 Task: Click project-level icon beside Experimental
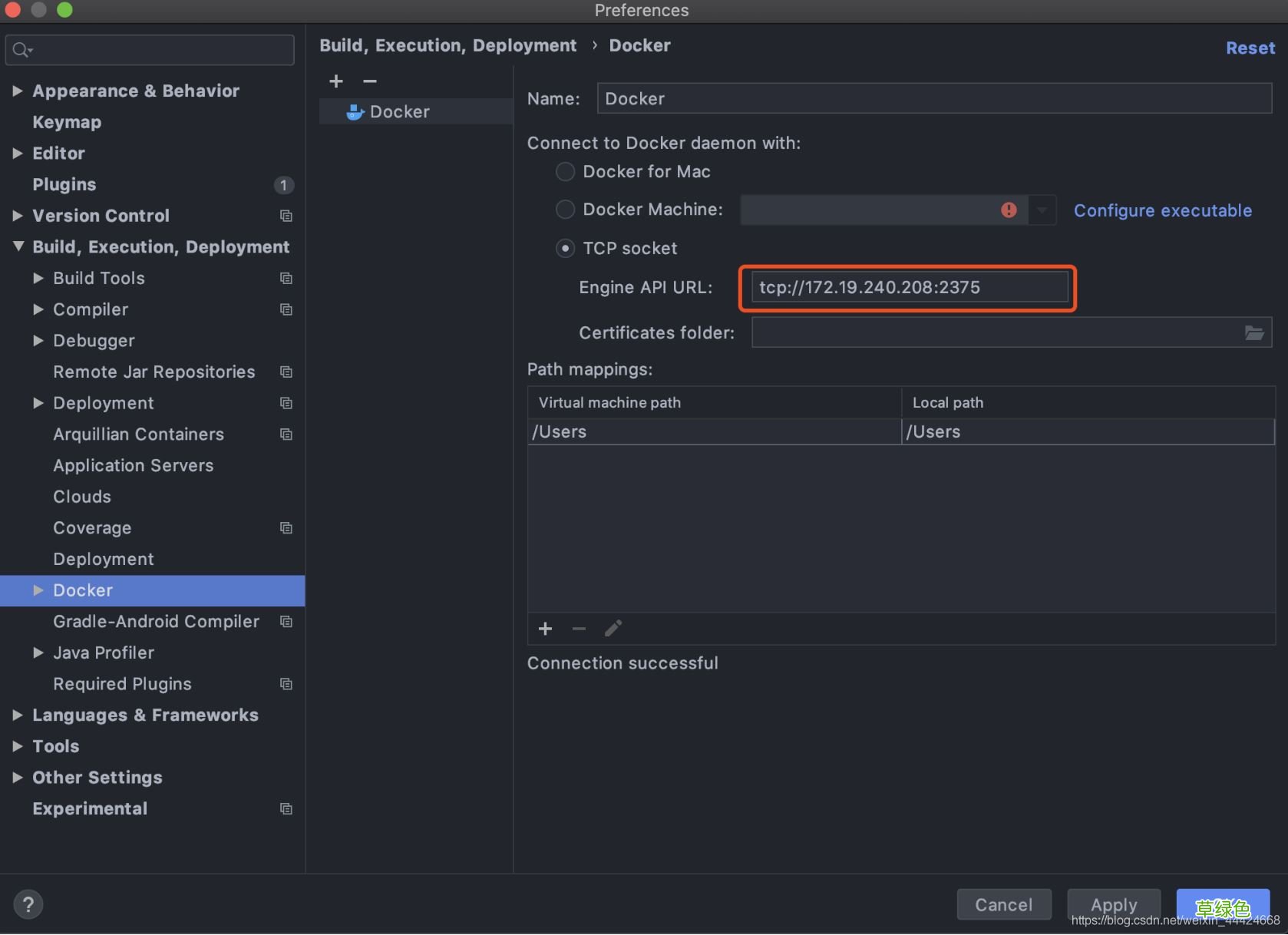pyautogui.click(x=286, y=809)
